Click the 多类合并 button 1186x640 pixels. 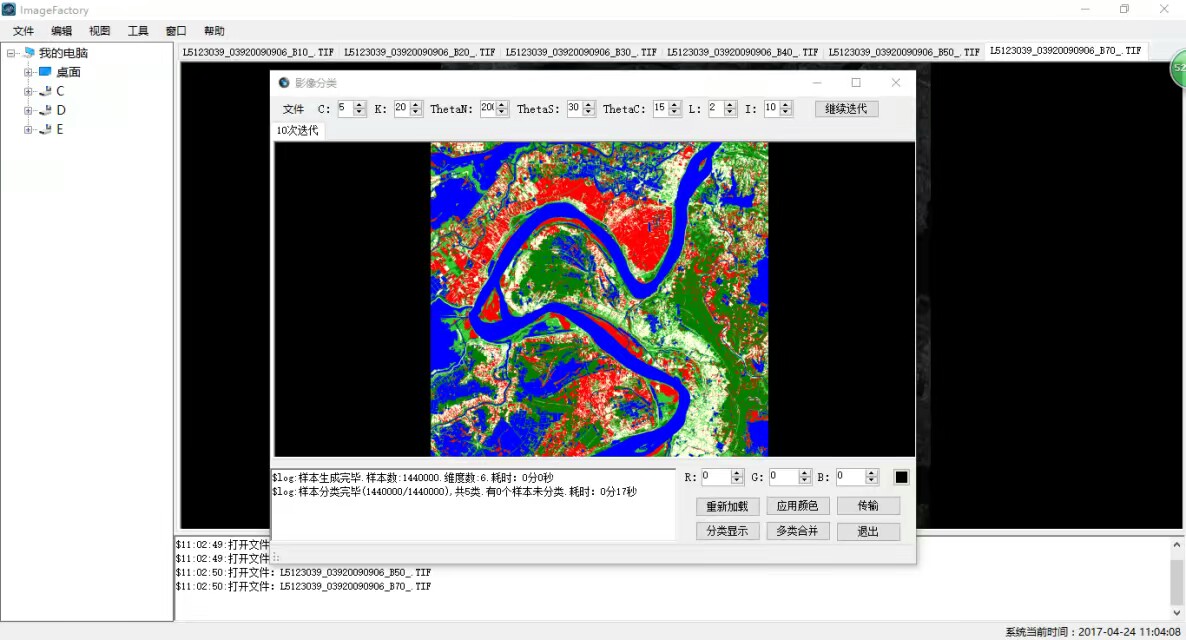tap(797, 531)
